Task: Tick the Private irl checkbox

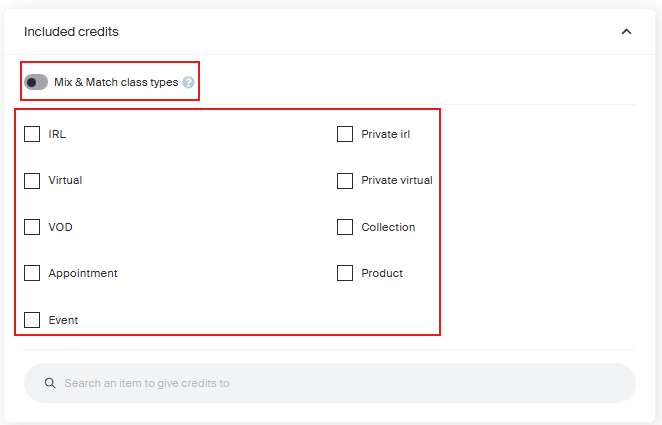Action: coord(345,134)
